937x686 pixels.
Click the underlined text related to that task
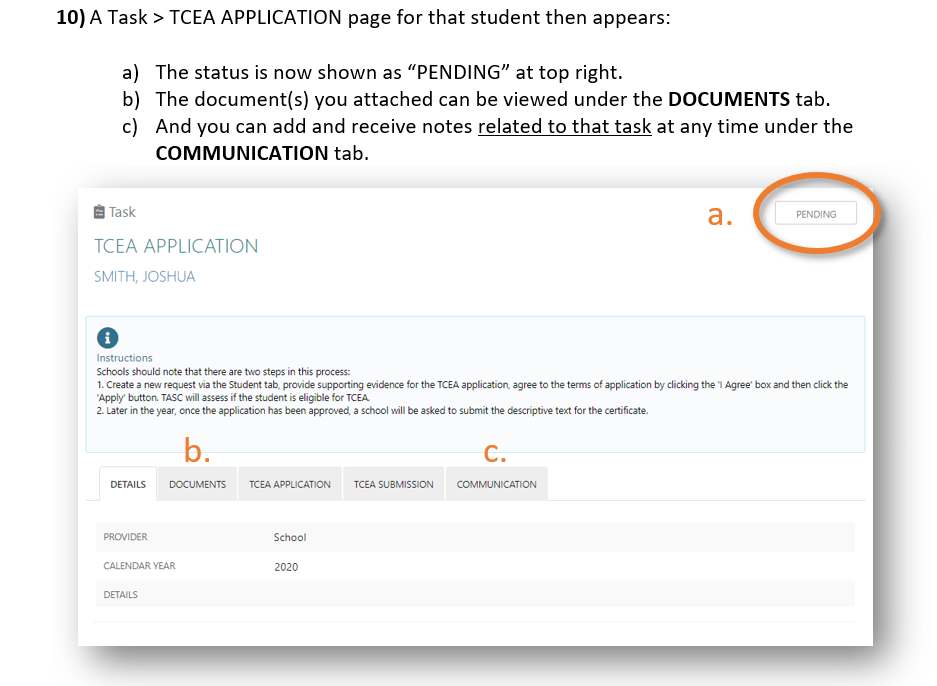[564, 126]
